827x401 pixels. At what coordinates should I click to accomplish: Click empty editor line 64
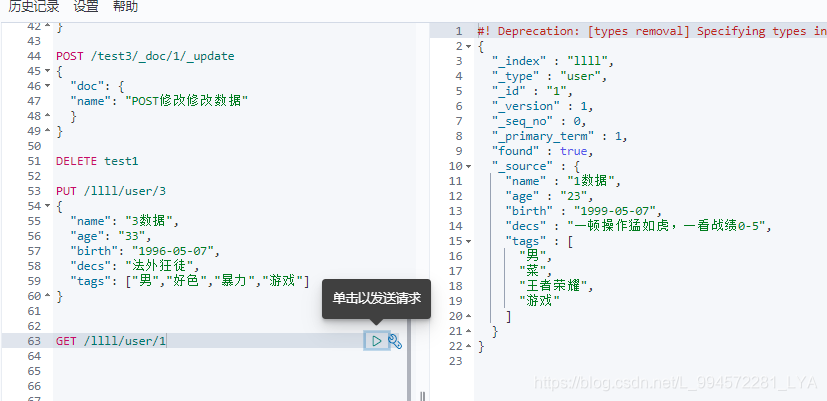(x=230, y=356)
